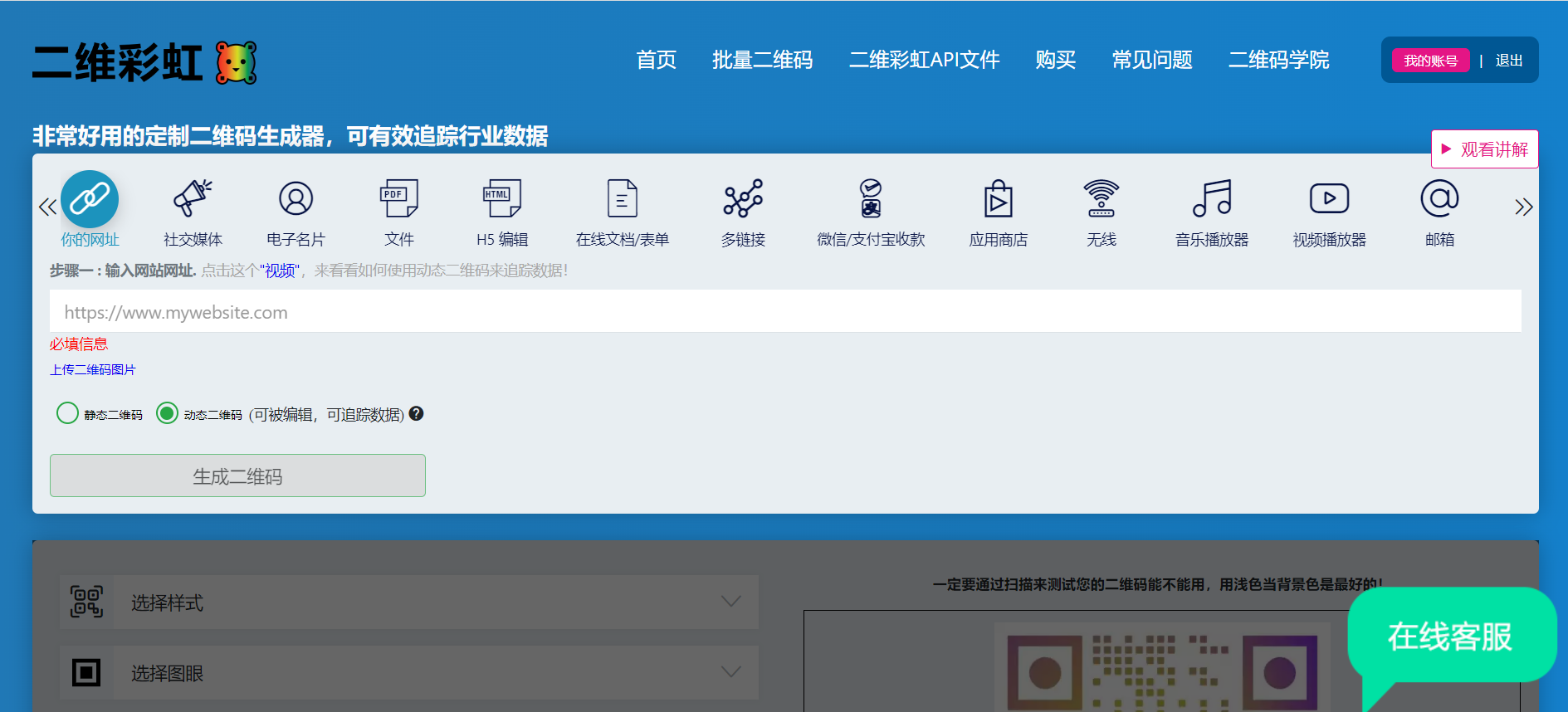Viewport: 1568px width, 712px height.
Task: Click the 生成二维码 generate button
Action: 237,475
